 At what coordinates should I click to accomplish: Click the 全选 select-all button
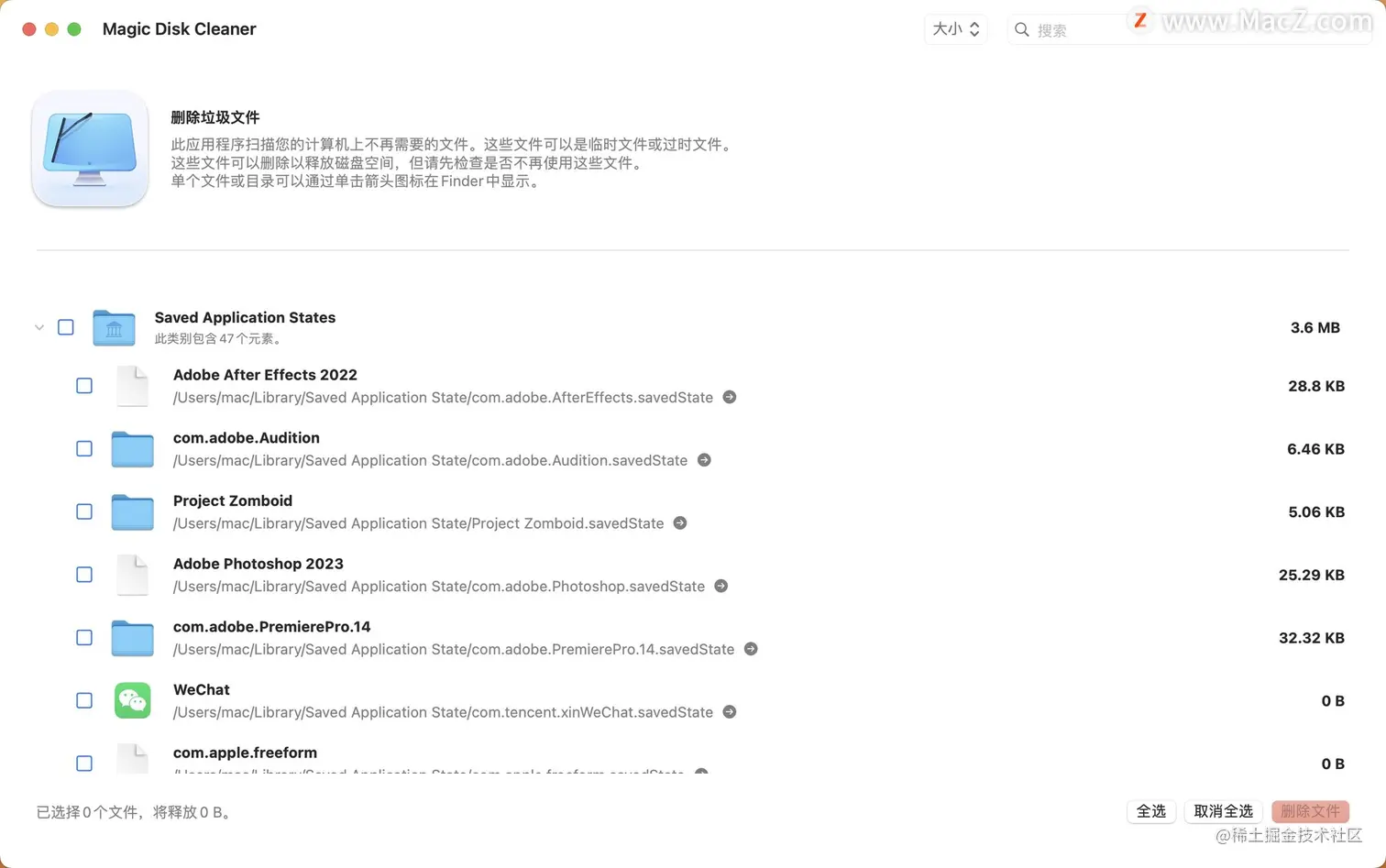click(x=1151, y=811)
